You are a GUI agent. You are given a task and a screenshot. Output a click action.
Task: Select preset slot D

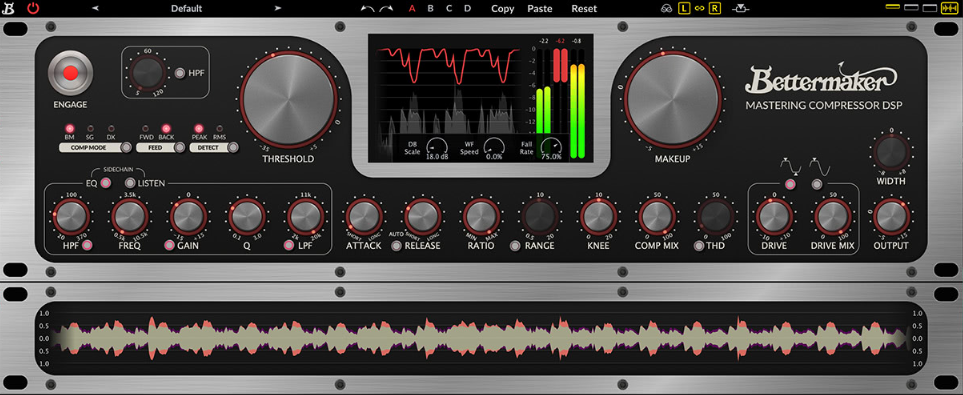click(467, 9)
